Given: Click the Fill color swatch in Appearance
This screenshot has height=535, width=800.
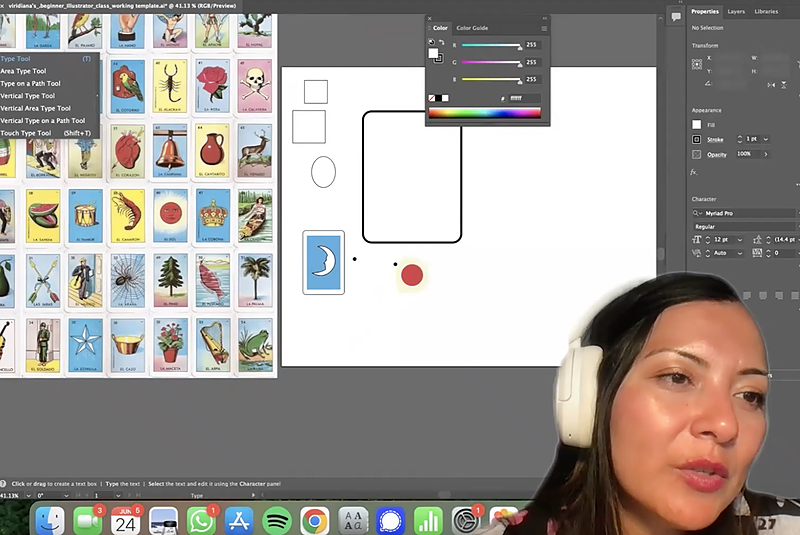Looking at the screenshot, I should point(696,124).
